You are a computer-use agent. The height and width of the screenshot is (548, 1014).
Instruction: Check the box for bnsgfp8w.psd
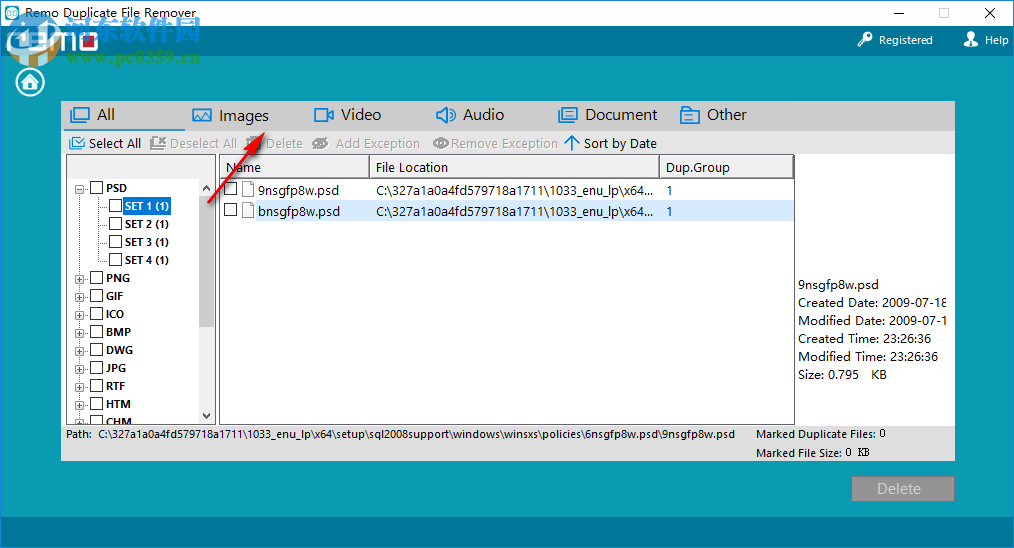coord(230,210)
